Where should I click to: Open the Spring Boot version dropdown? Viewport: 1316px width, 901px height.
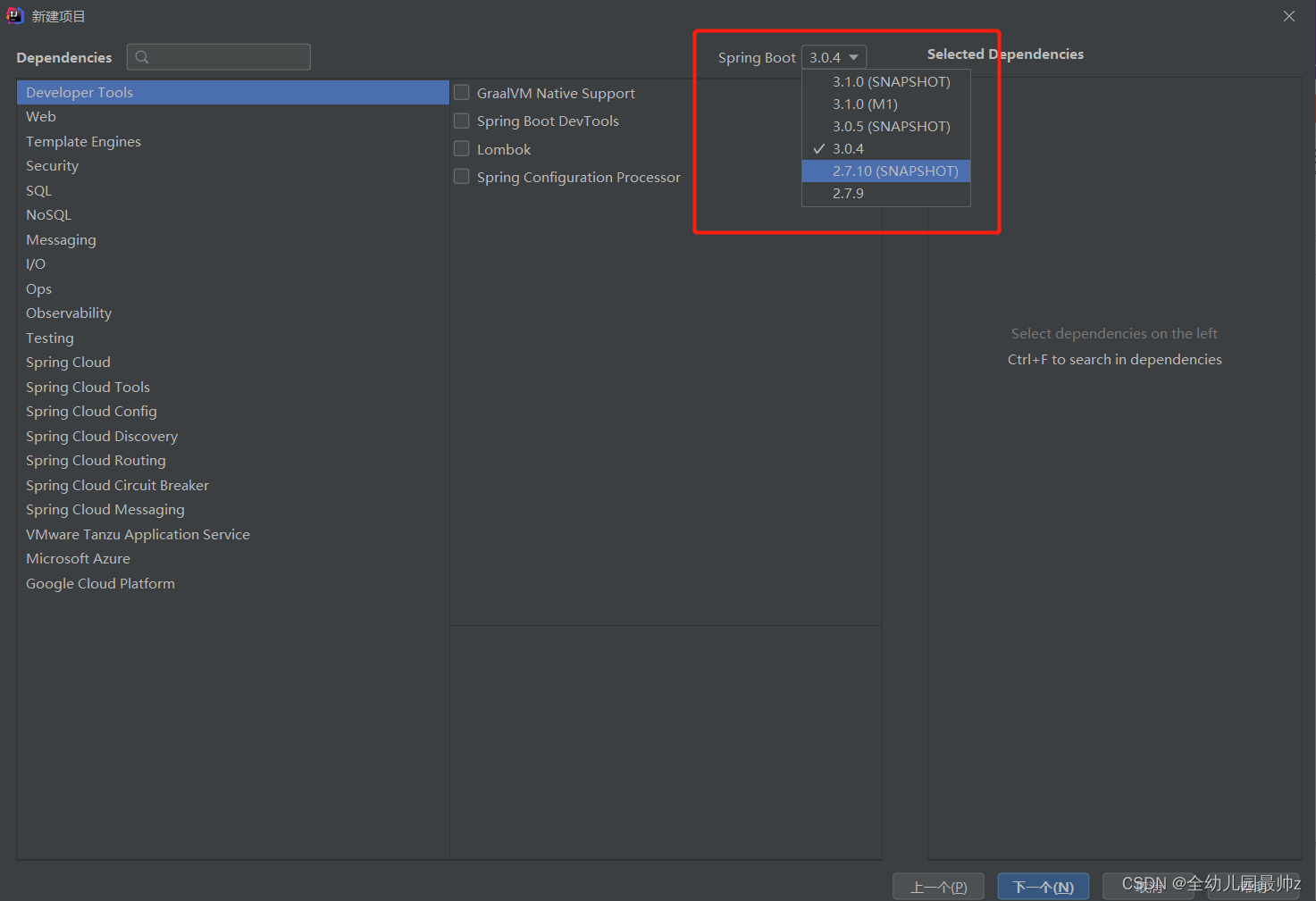pyautogui.click(x=834, y=57)
